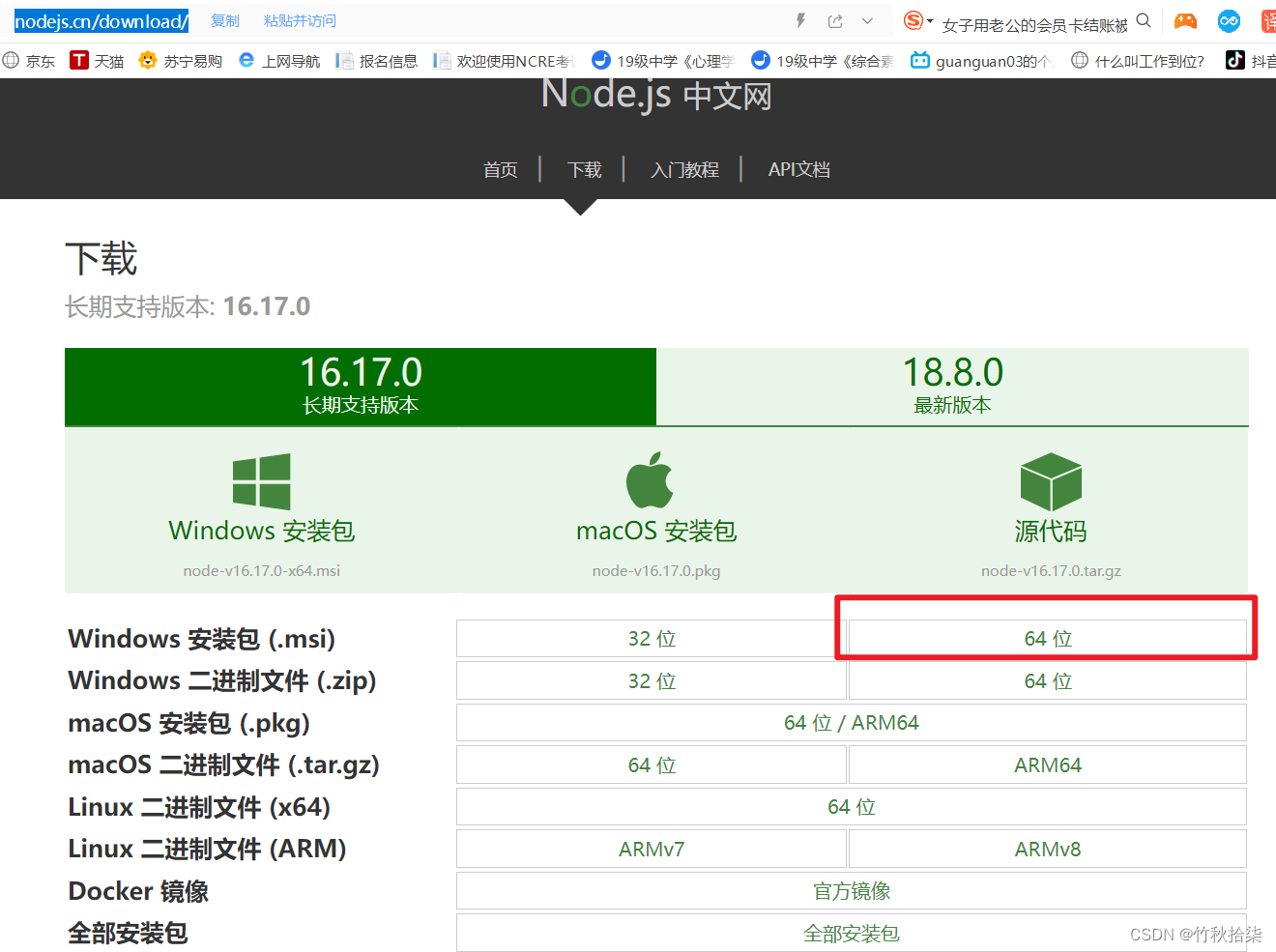Screen dimensions: 1276x952
Task: Open the 什么叫工作到位 bookmark
Action: click(x=1138, y=61)
